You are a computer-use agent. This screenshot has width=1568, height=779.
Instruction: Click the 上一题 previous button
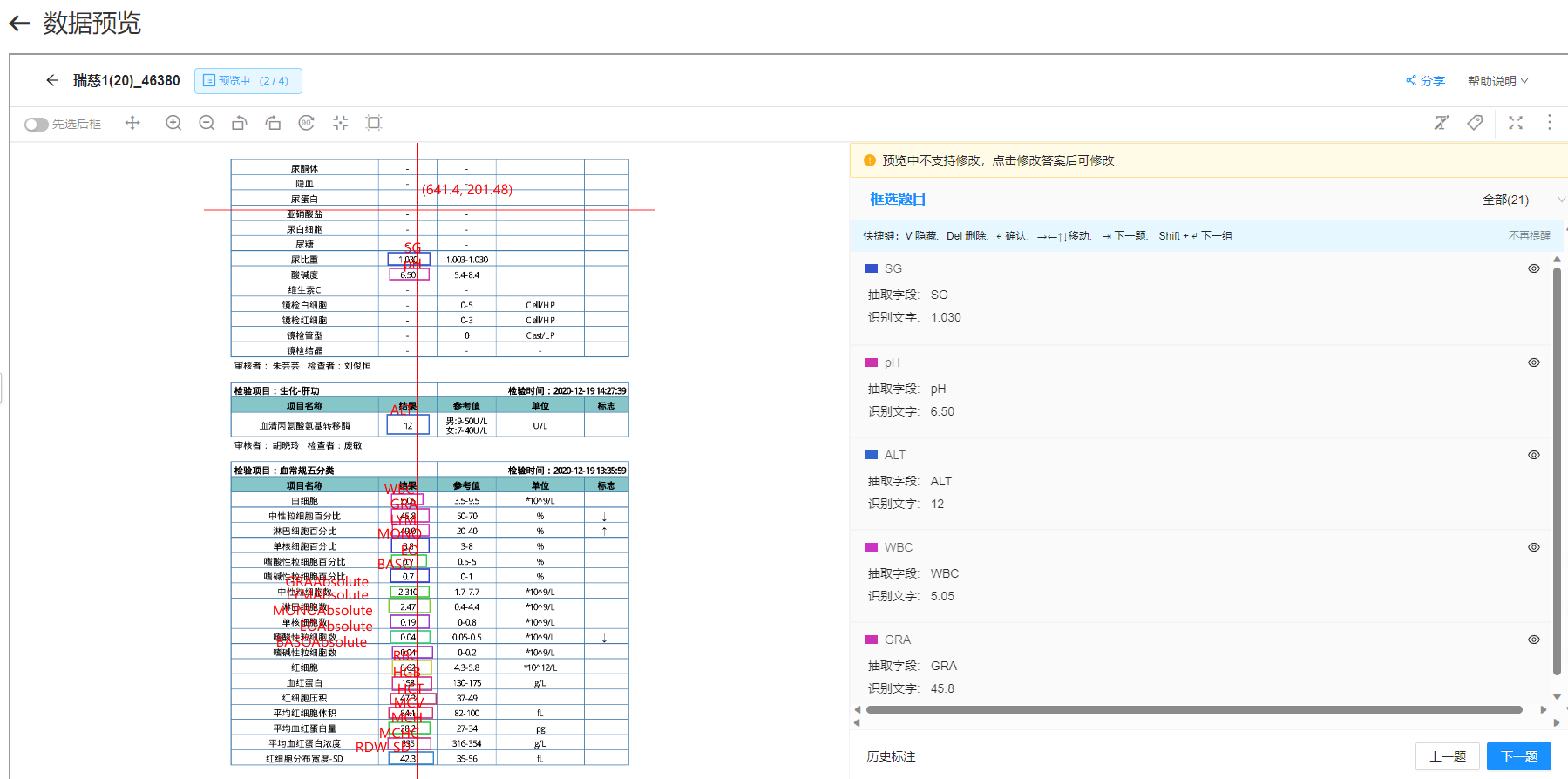(x=1448, y=756)
